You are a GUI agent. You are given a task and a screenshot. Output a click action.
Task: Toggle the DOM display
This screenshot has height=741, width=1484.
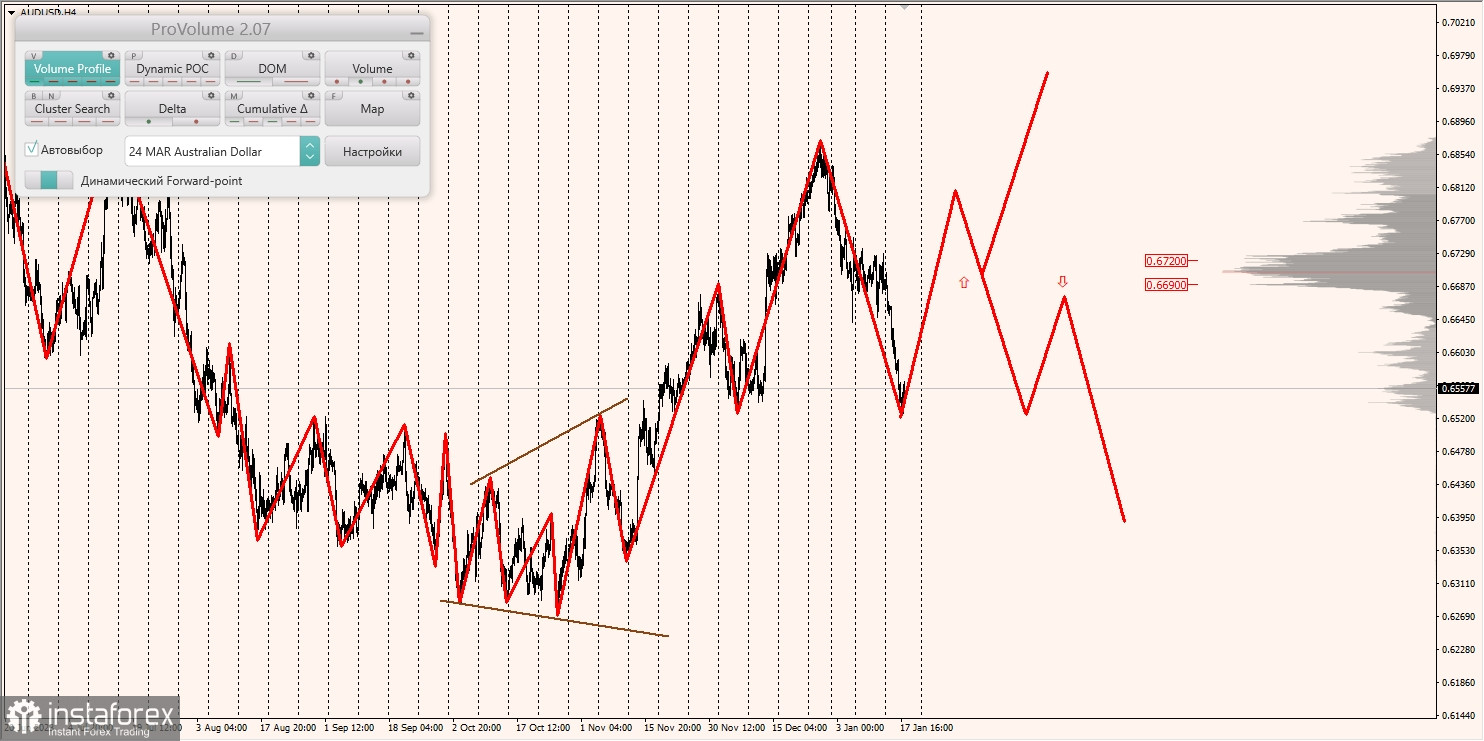pos(272,69)
